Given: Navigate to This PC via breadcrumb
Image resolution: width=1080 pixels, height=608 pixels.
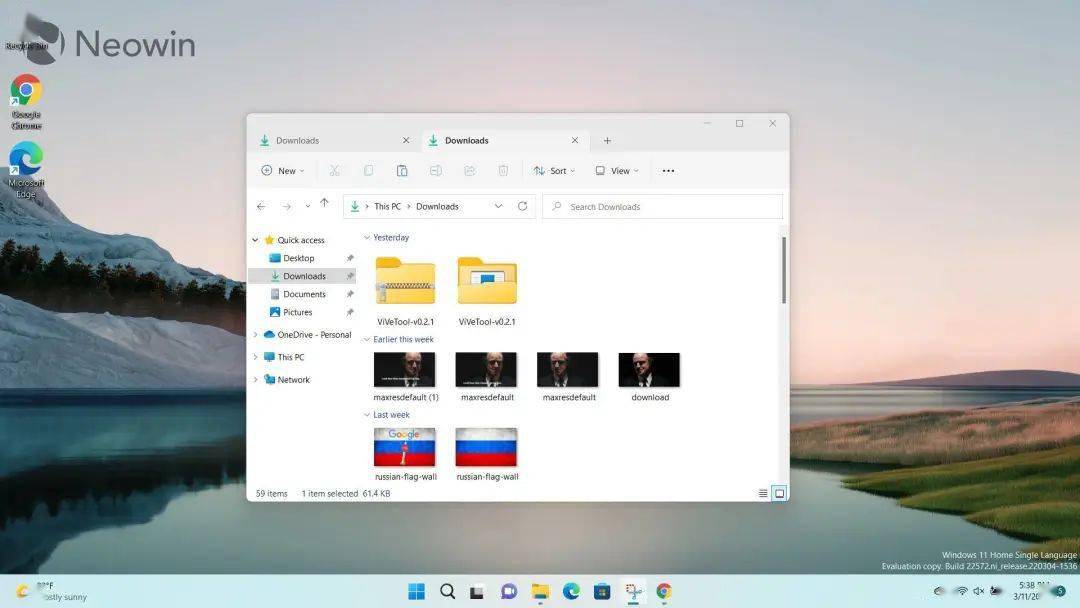Looking at the screenshot, I should click(x=387, y=206).
